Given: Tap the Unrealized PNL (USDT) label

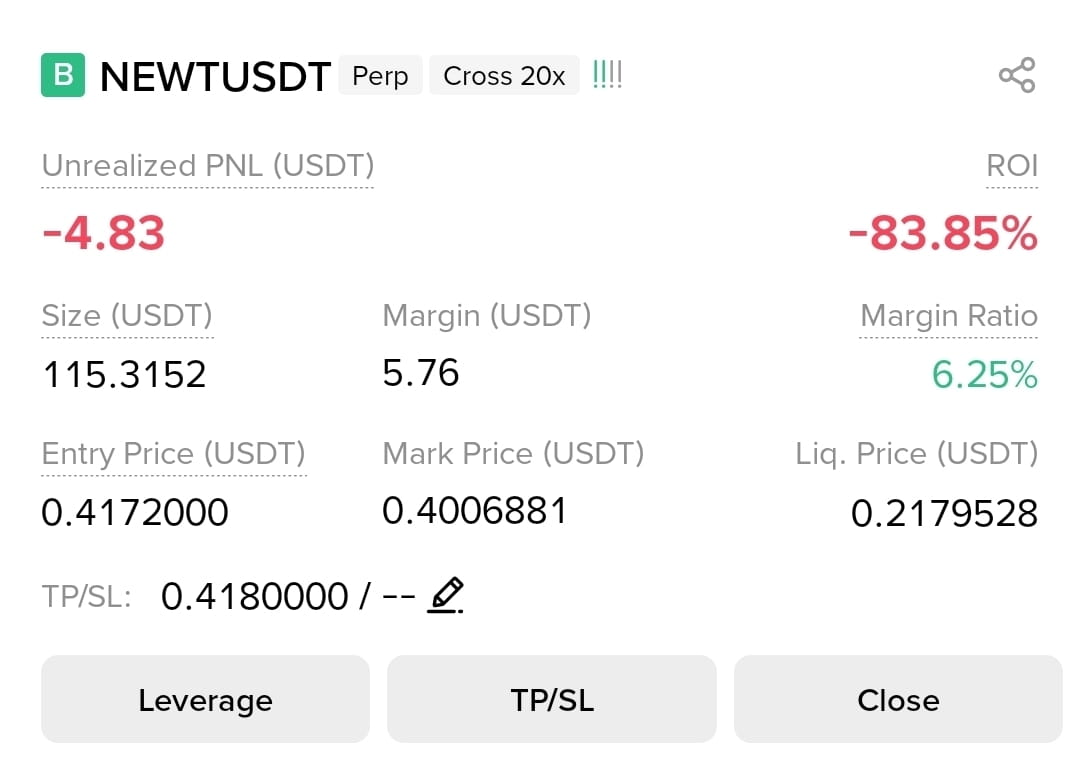Looking at the screenshot, I should 208,166.
